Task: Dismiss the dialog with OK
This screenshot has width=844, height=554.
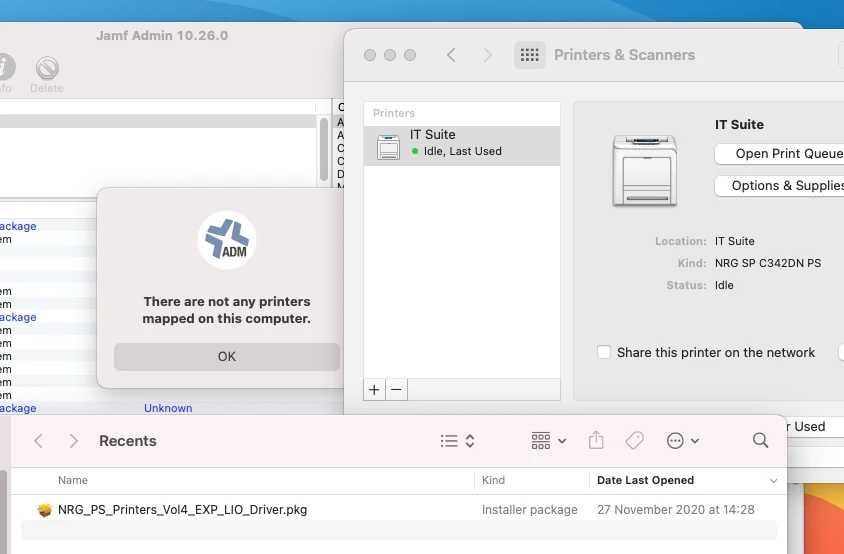Action: tap(227, 356)
